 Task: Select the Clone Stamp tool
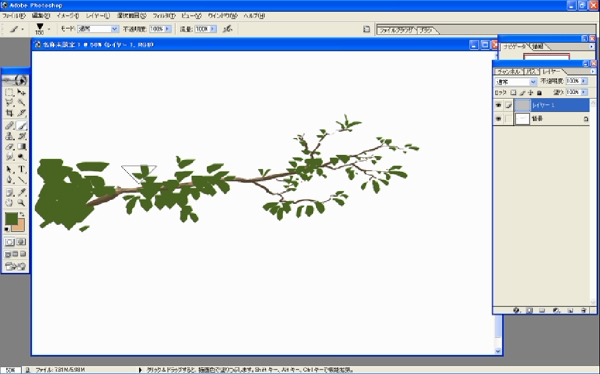coord(10,136)
